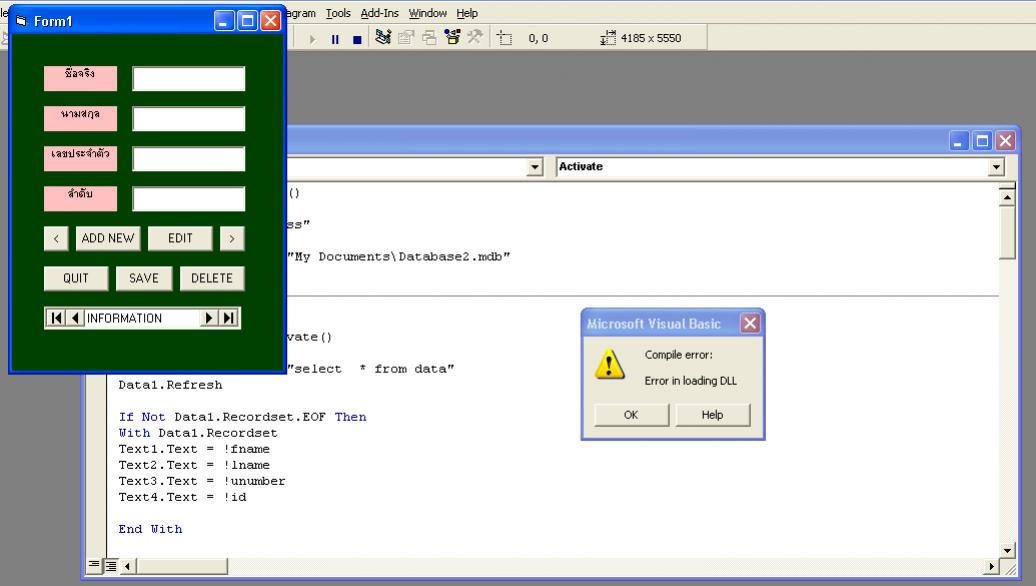Click the code window horizontal scroll thumb
Screen dimensions: 1036x586
(x=182, y=566)
